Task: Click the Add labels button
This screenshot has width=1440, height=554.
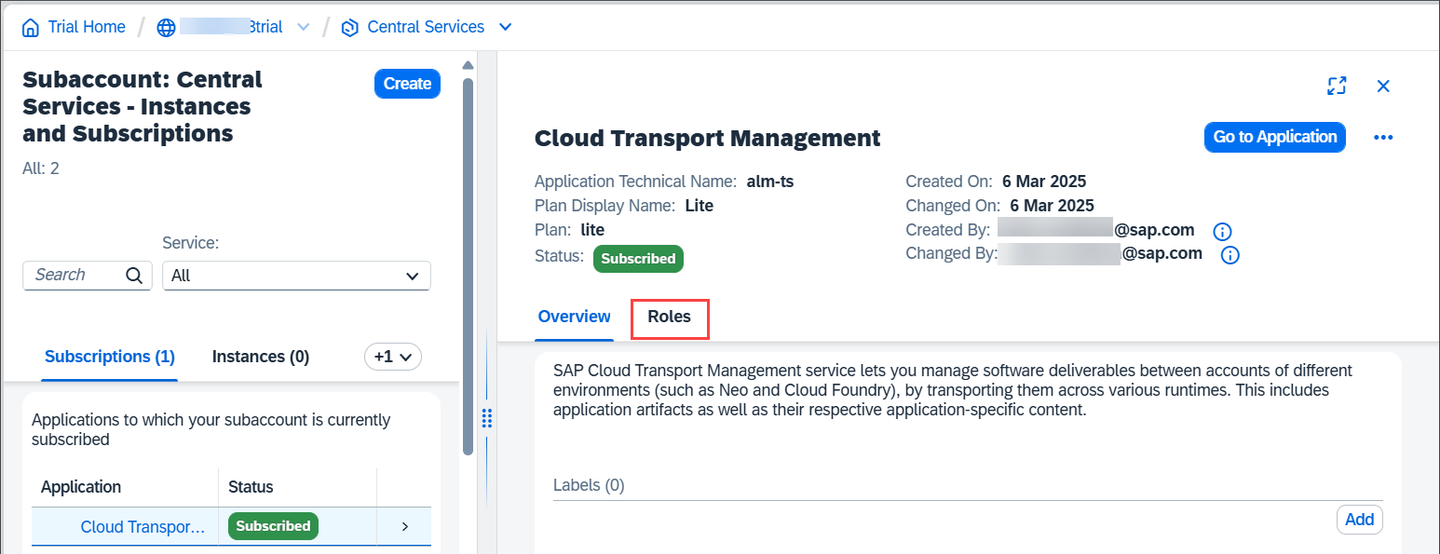Action: [x=1359, y=520]
